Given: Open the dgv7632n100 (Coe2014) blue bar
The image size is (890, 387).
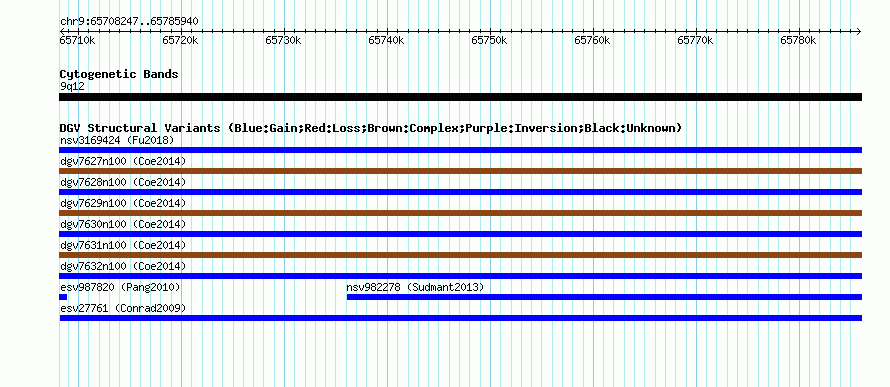Looking at the screenshot, I should (460, 276).
